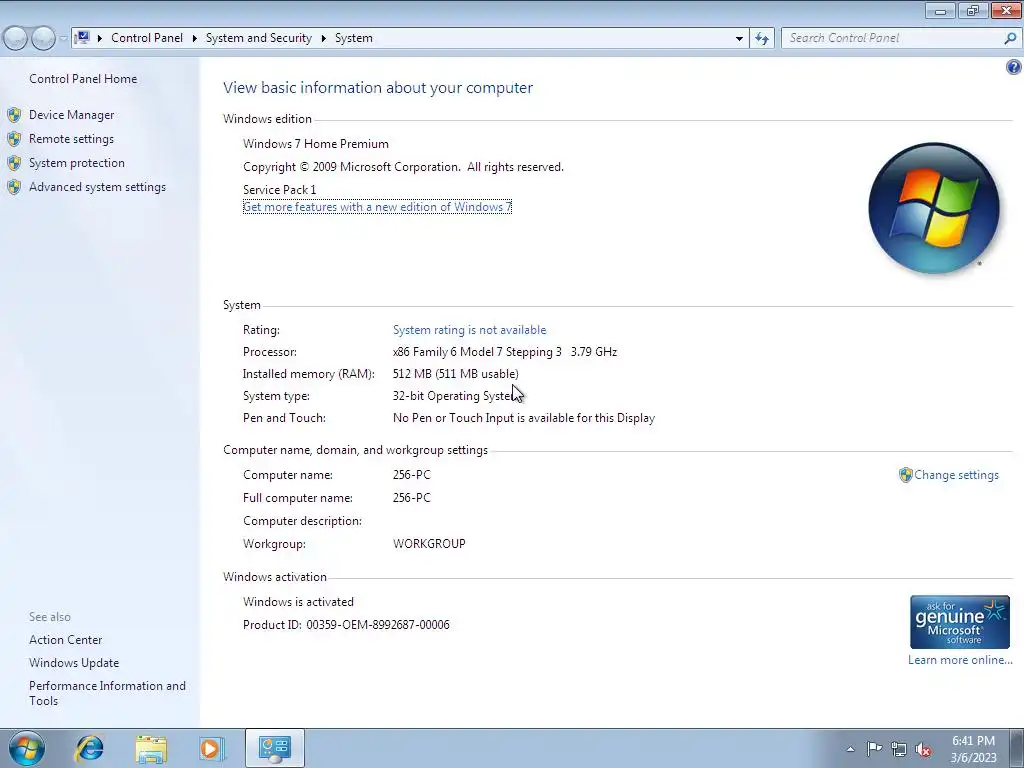Click the 'Service Pack 1' text
Image resolution: width=1024 pixels, height=768 pixels.
tap(280, 189)
